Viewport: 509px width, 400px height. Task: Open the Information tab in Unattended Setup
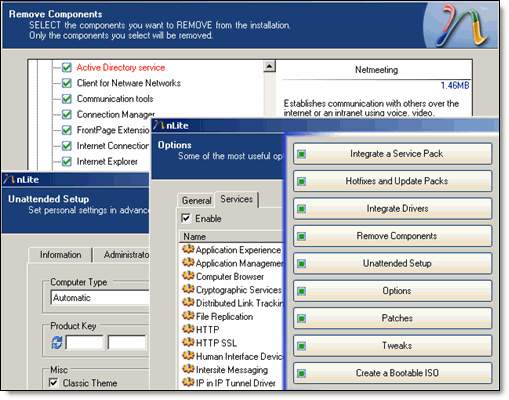point(60,255)
